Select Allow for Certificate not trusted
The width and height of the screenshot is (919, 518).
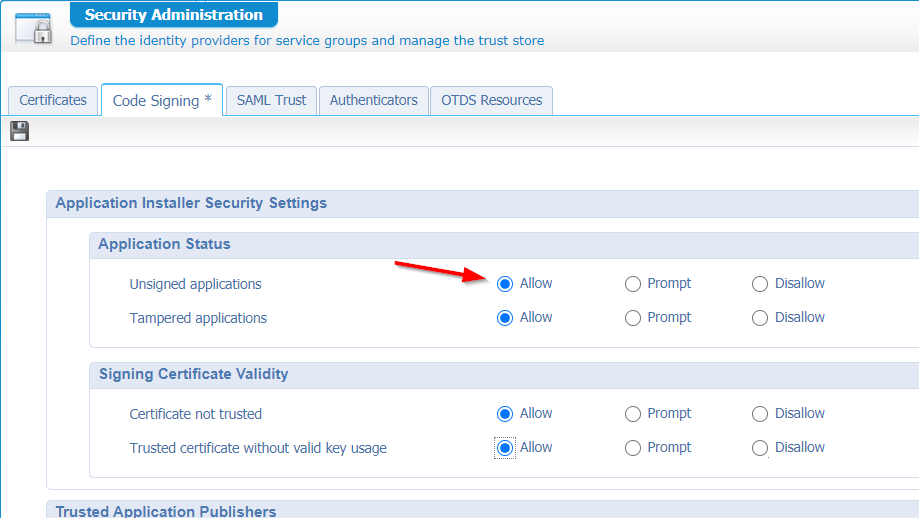(505, 414)
